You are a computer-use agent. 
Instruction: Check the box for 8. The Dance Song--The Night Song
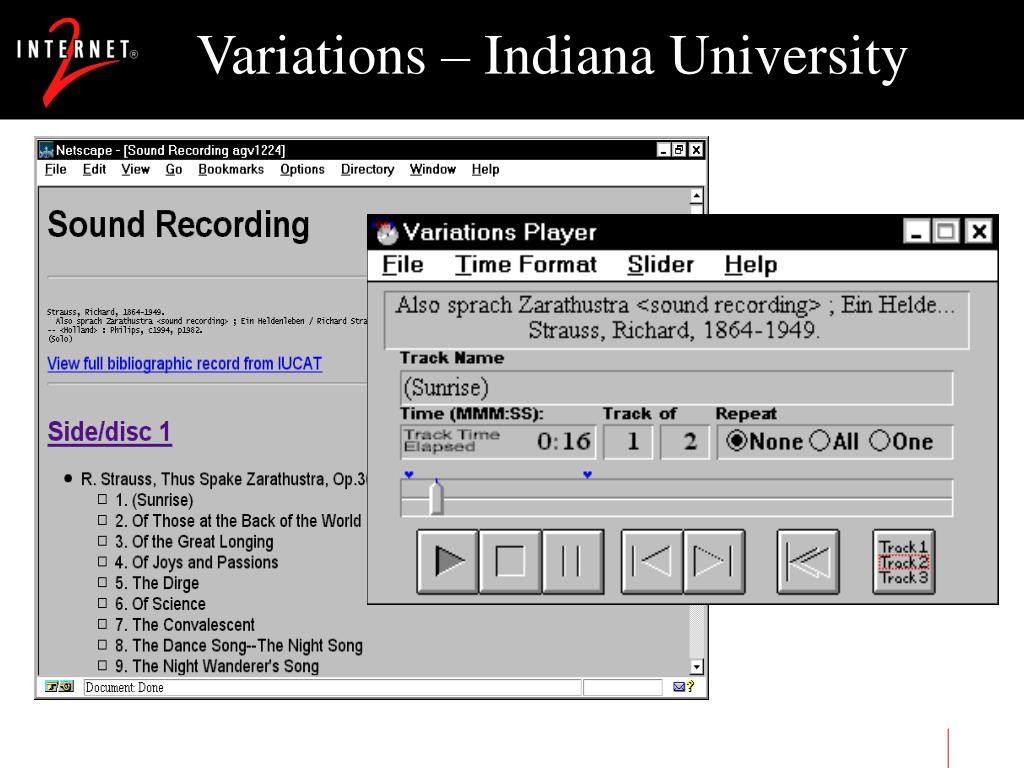click(x=103, y=645)
